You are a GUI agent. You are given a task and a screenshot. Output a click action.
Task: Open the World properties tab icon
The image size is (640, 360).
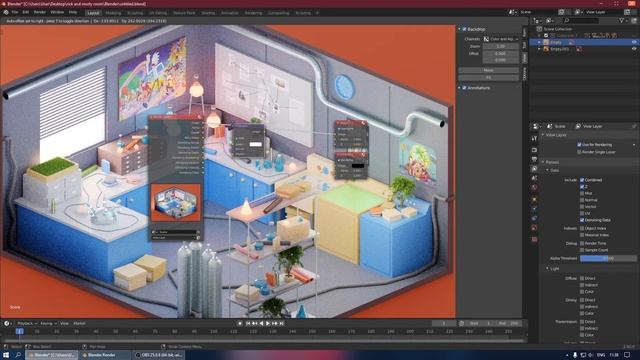click(x=534, y=187)
